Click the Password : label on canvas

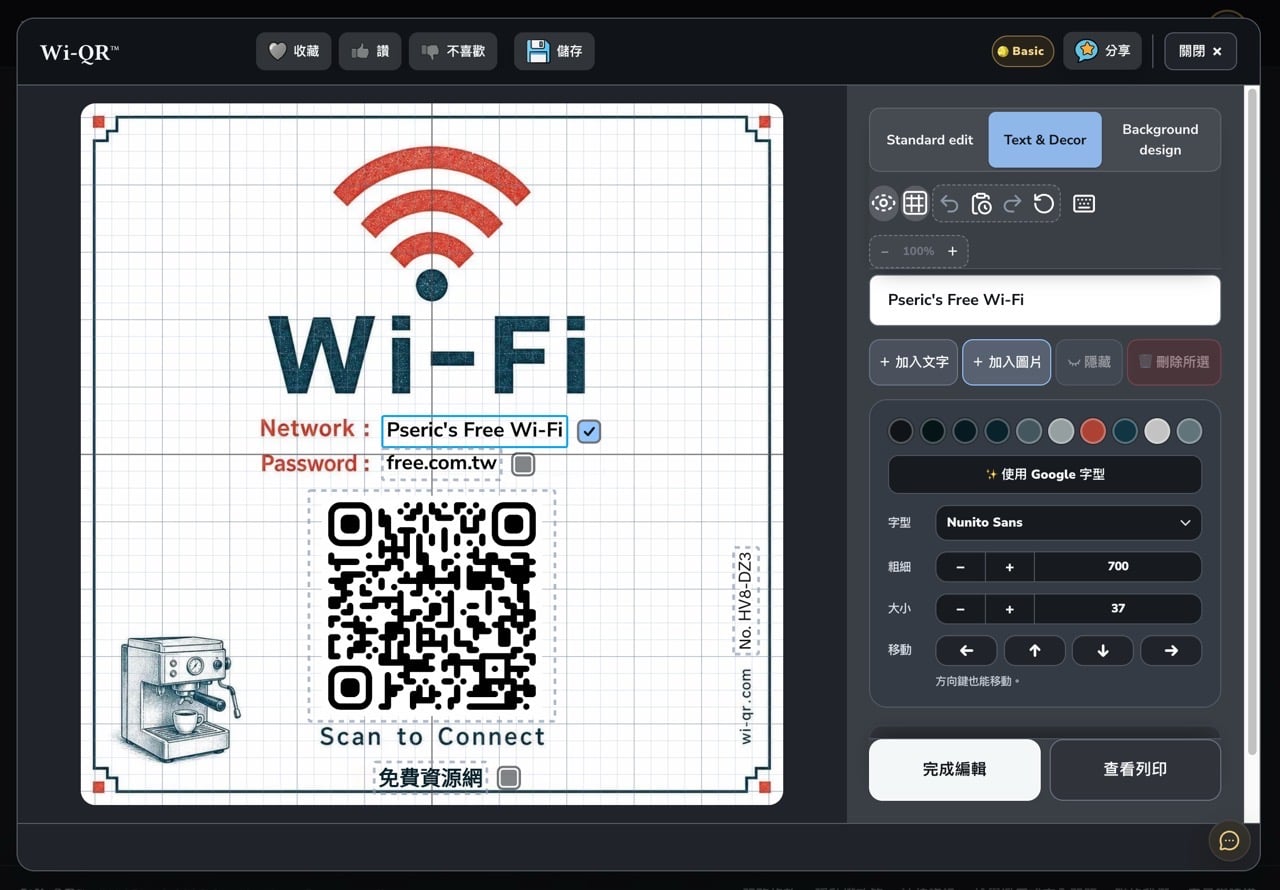tap(315, 464)
